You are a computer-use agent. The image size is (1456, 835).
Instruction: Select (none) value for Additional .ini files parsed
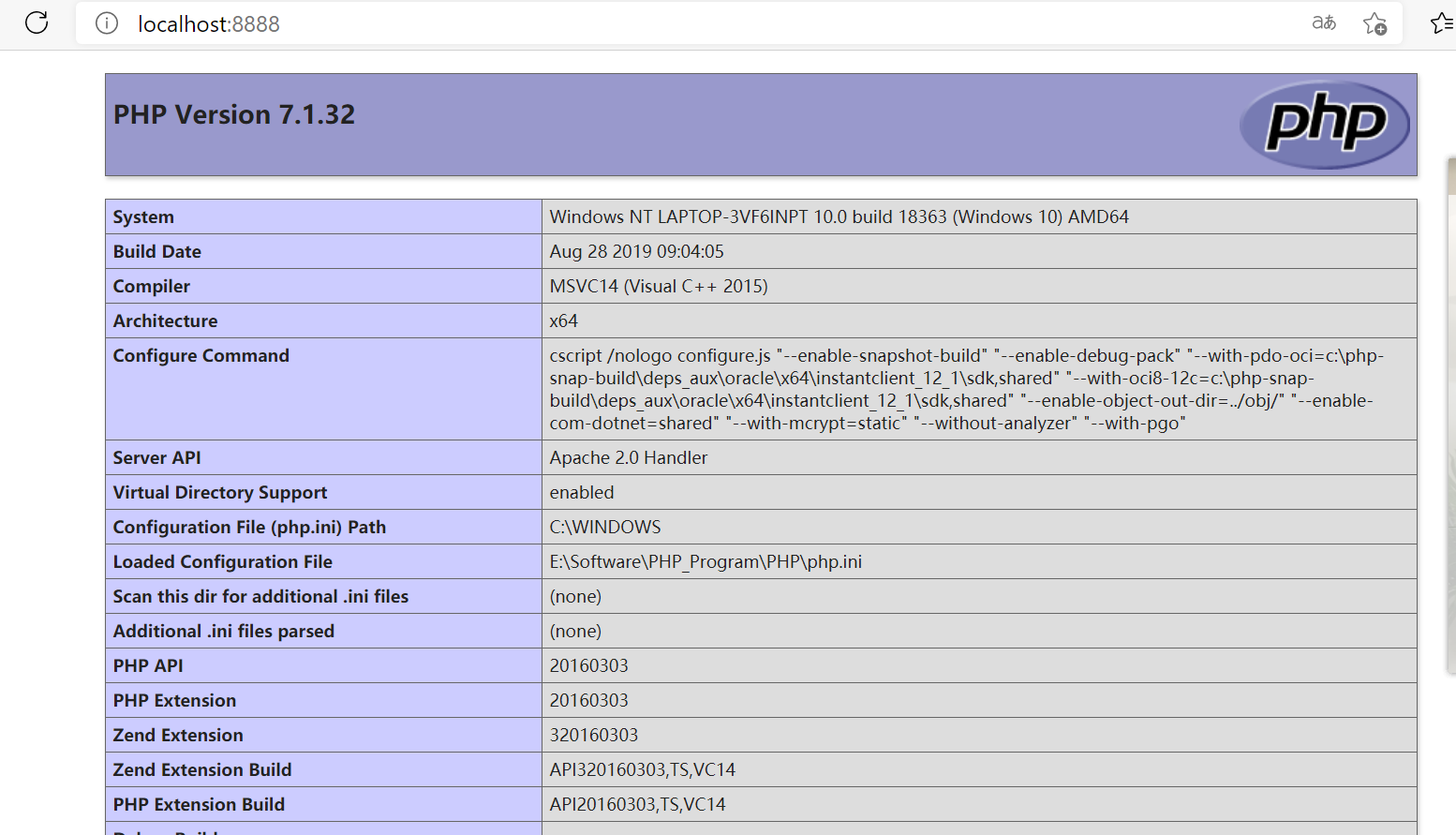click(x=575, y=631)
